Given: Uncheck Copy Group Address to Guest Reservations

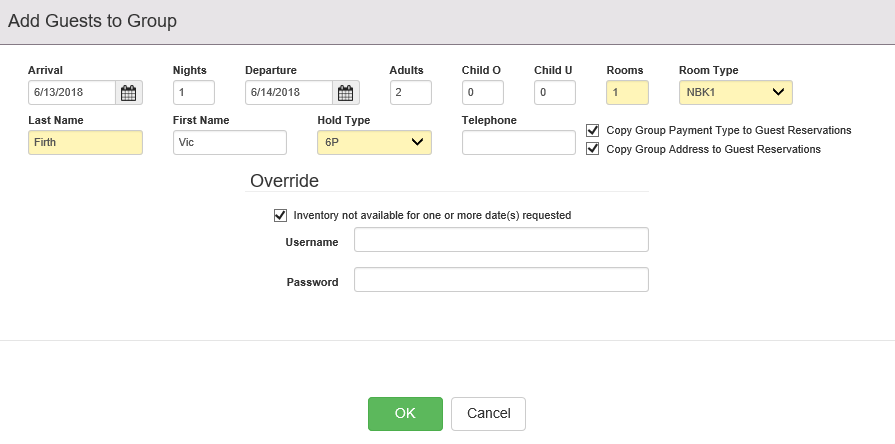Looking at the screenshot, I should (x=593, y=149).
